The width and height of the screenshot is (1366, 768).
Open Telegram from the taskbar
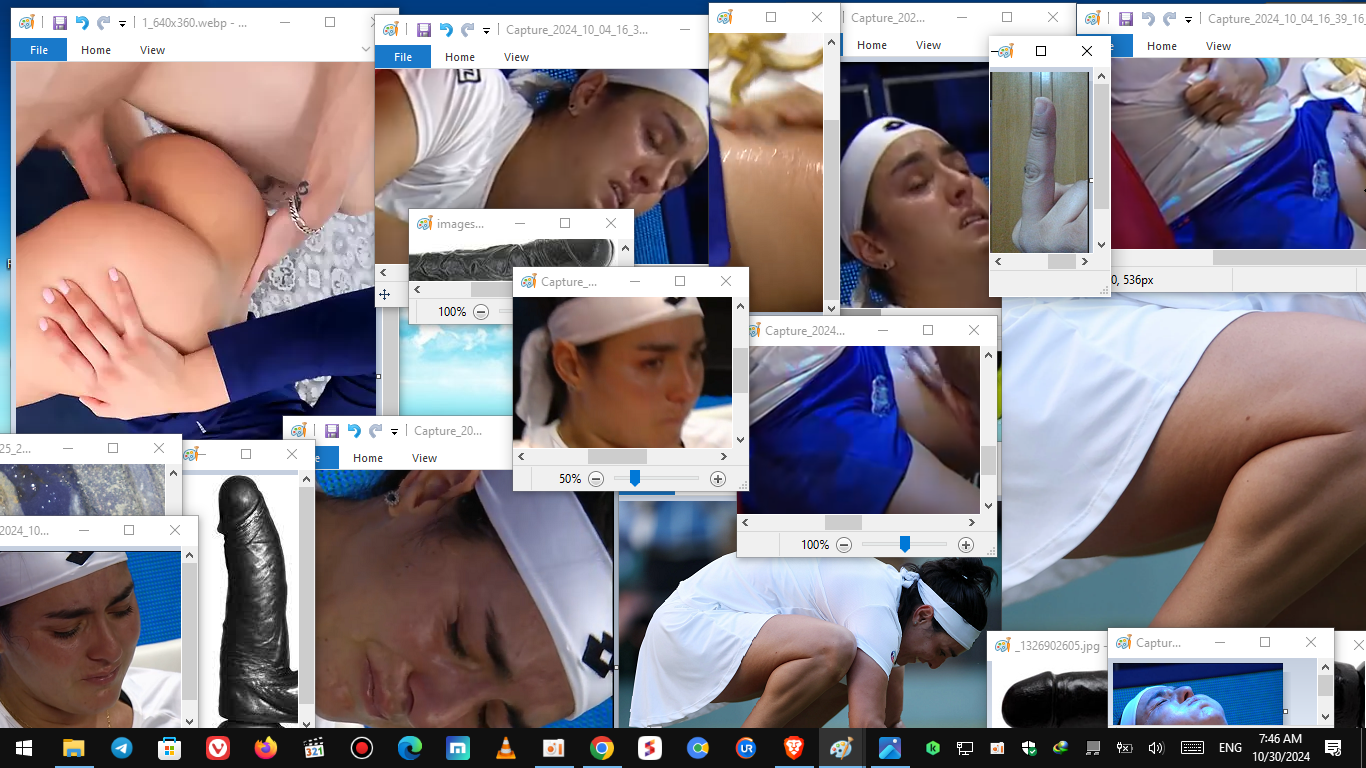coord(121,748)
